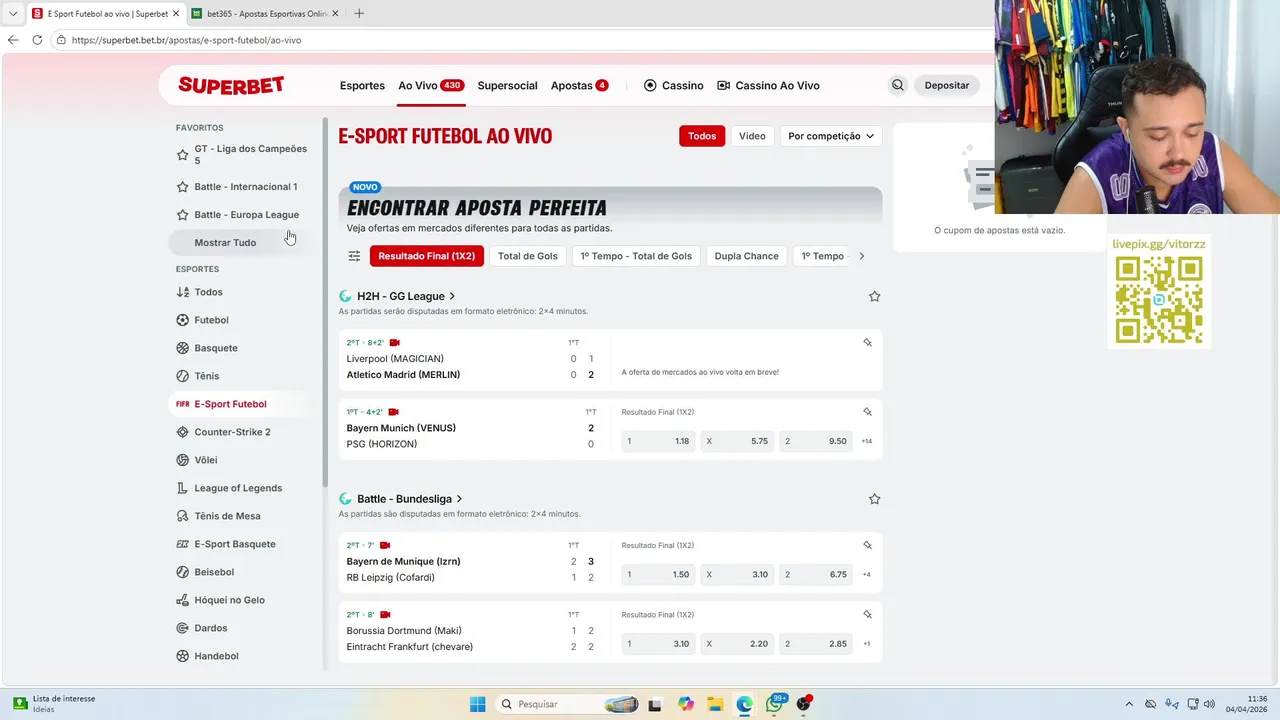Bet on Eintracht Frankfurt win at 2.85
Image resolution: width=1280 pixels, height=720 pixels.
point(816,644)
